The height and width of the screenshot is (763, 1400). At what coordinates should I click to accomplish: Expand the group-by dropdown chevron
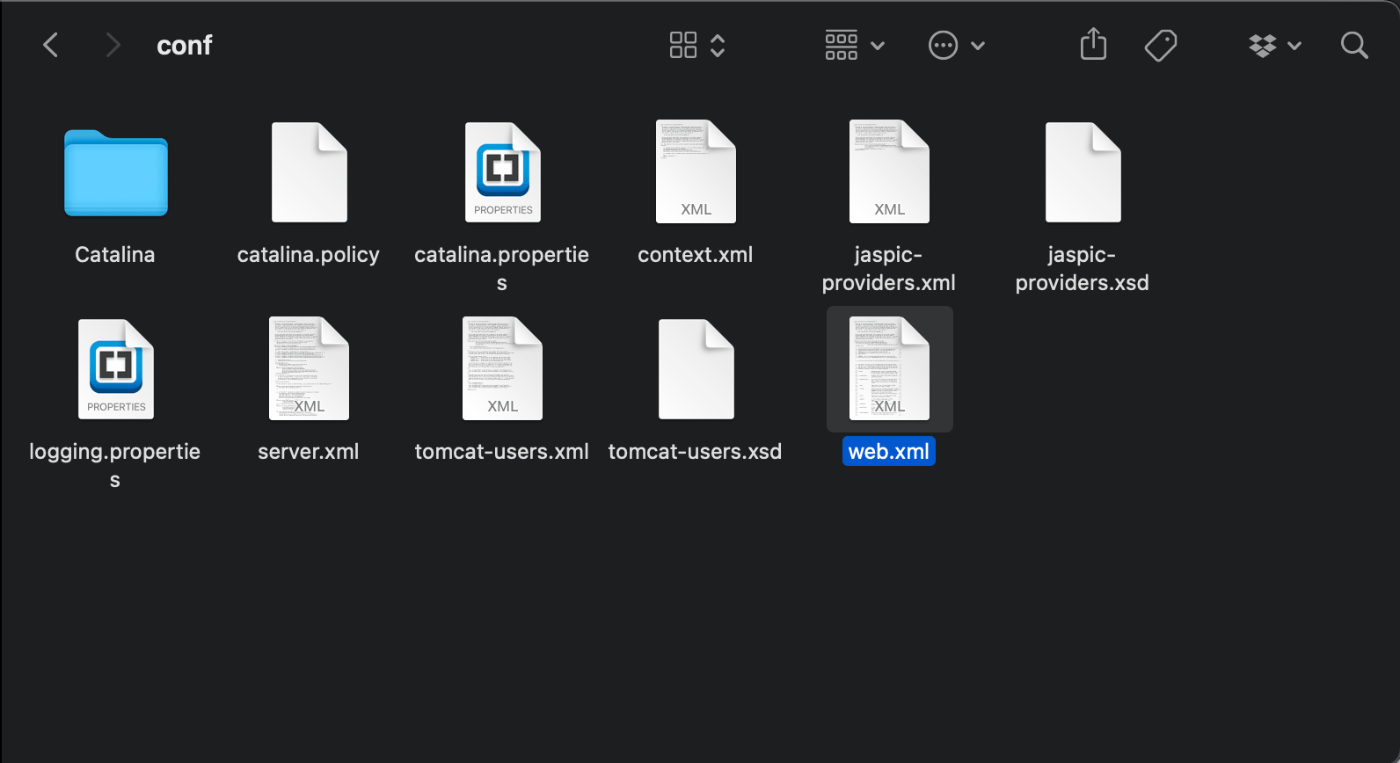(x=878, y=46)
